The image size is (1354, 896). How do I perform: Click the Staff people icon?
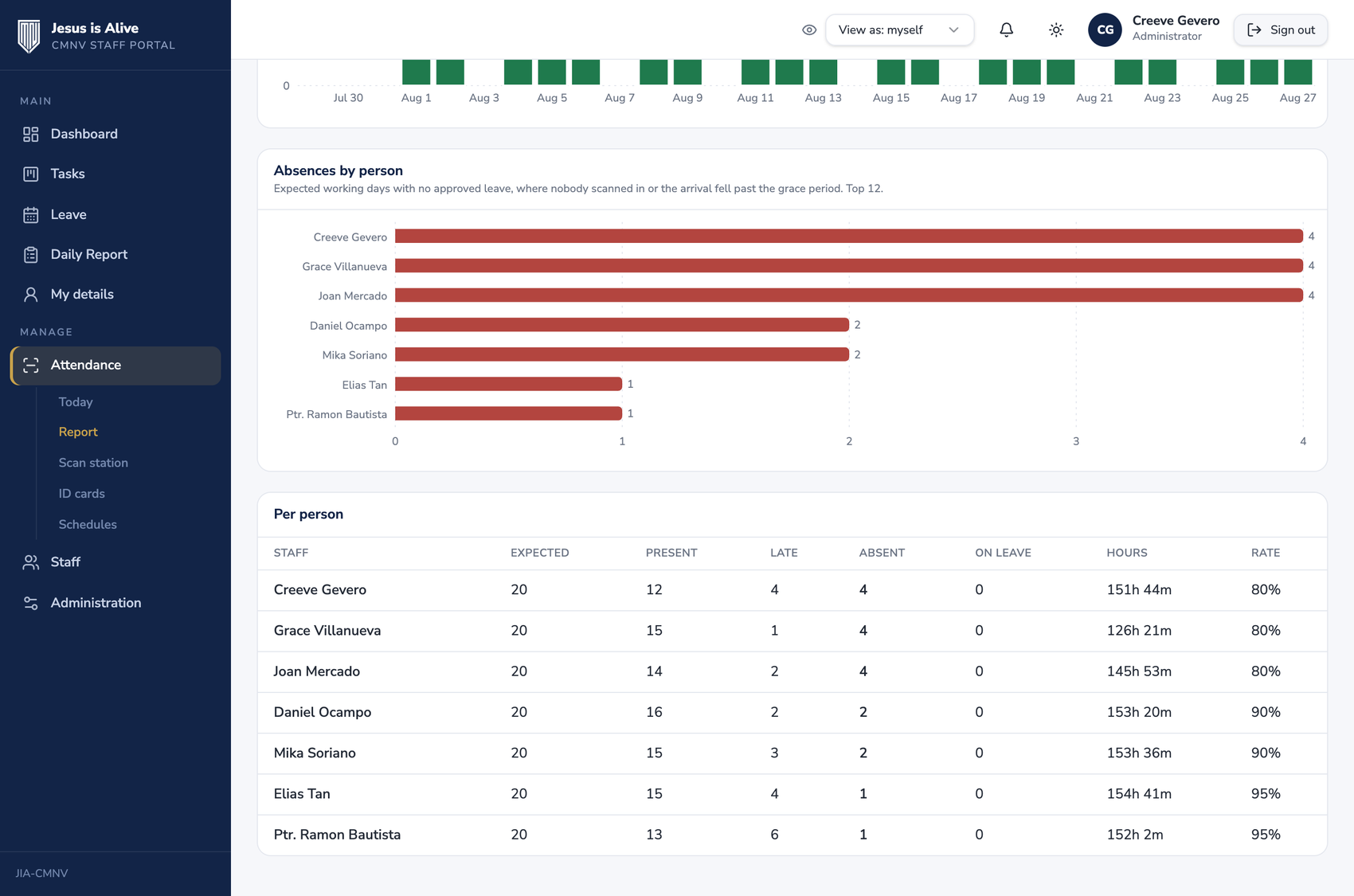(31, 562)
